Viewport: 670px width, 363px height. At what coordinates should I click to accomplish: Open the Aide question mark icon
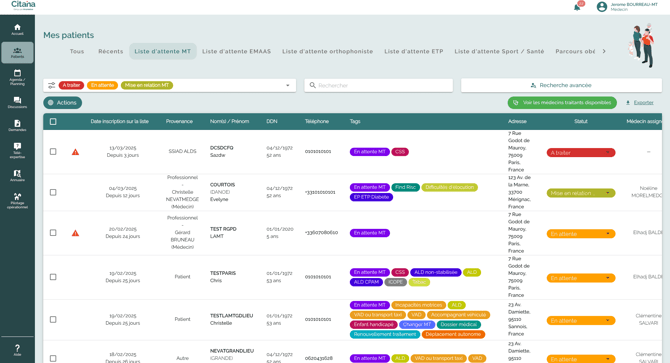pyautogui.click(x=17, y=348)
